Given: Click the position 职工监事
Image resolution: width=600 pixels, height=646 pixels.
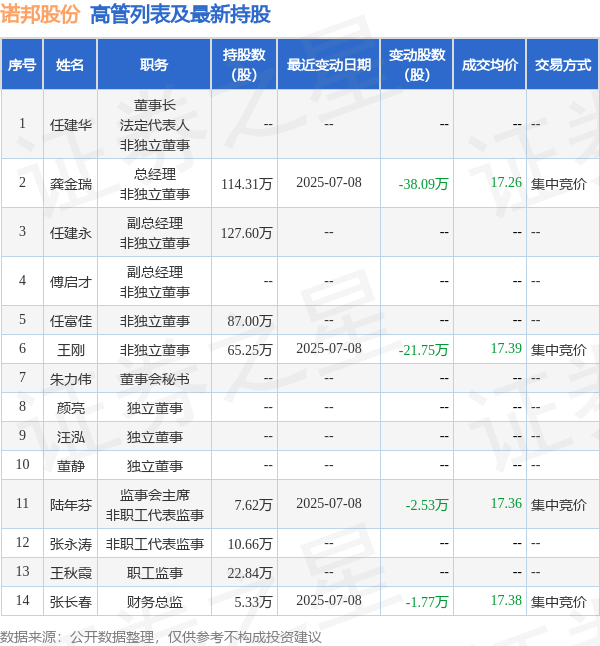Looking at the screenshot, I should pyautogui.click(x=155, y=573).
